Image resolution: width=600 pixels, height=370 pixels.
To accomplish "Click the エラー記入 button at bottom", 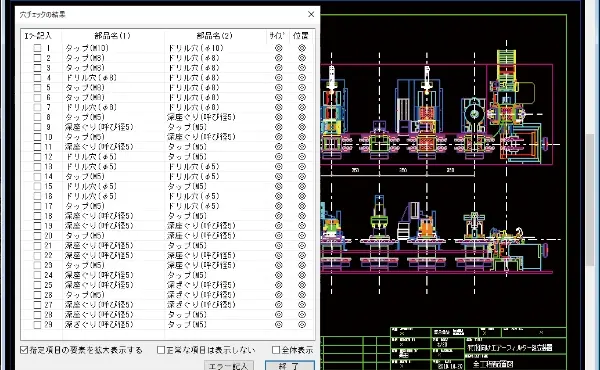I will pos(229,365).
